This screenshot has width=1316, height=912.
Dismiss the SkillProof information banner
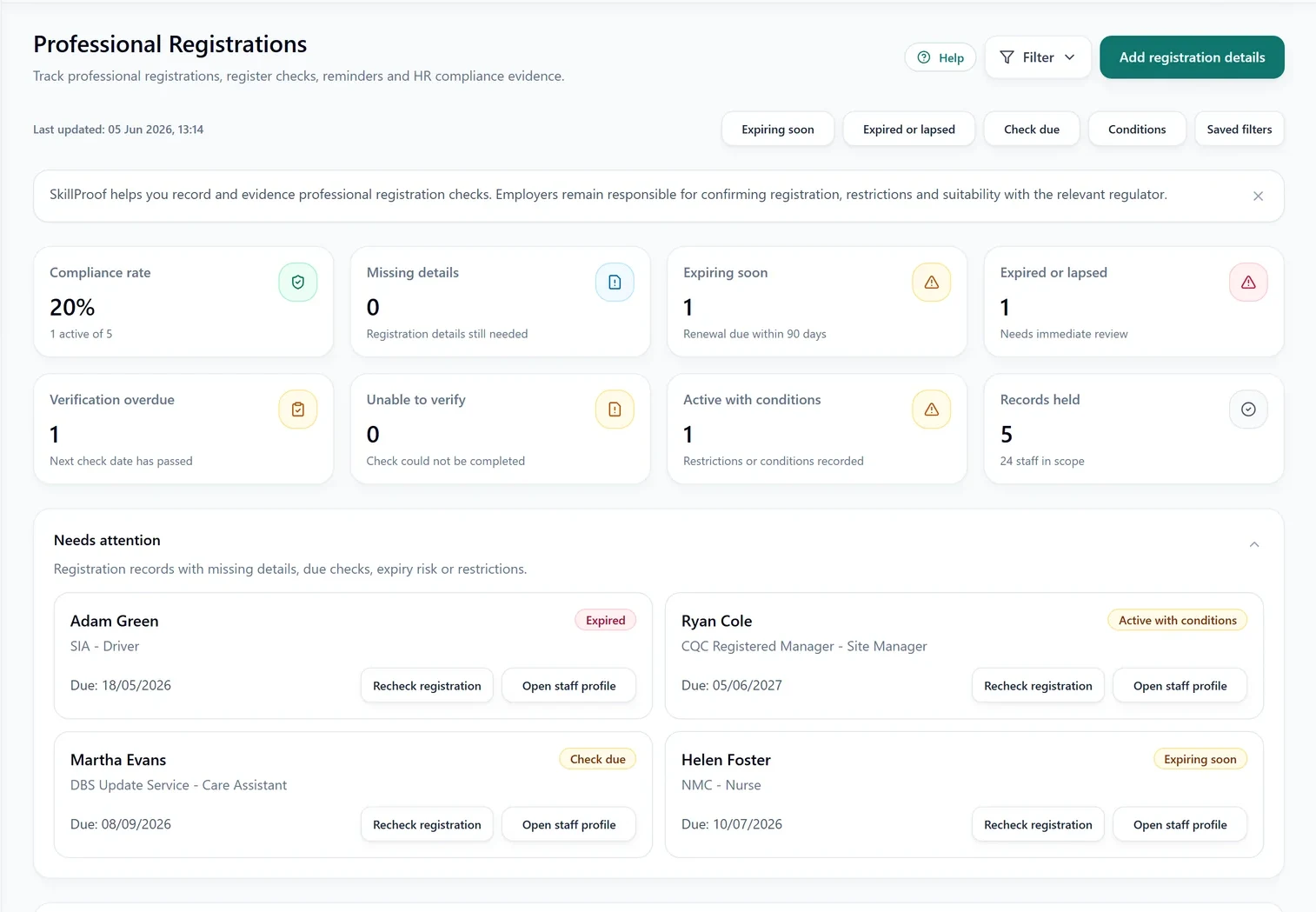(1258, 196)
